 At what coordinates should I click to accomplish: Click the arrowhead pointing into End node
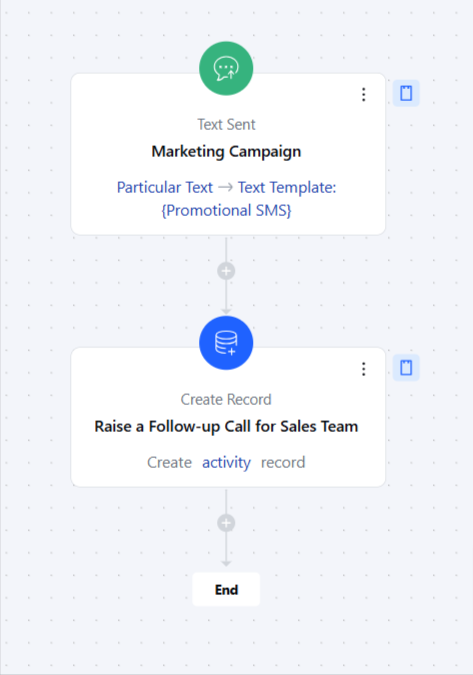226,563
